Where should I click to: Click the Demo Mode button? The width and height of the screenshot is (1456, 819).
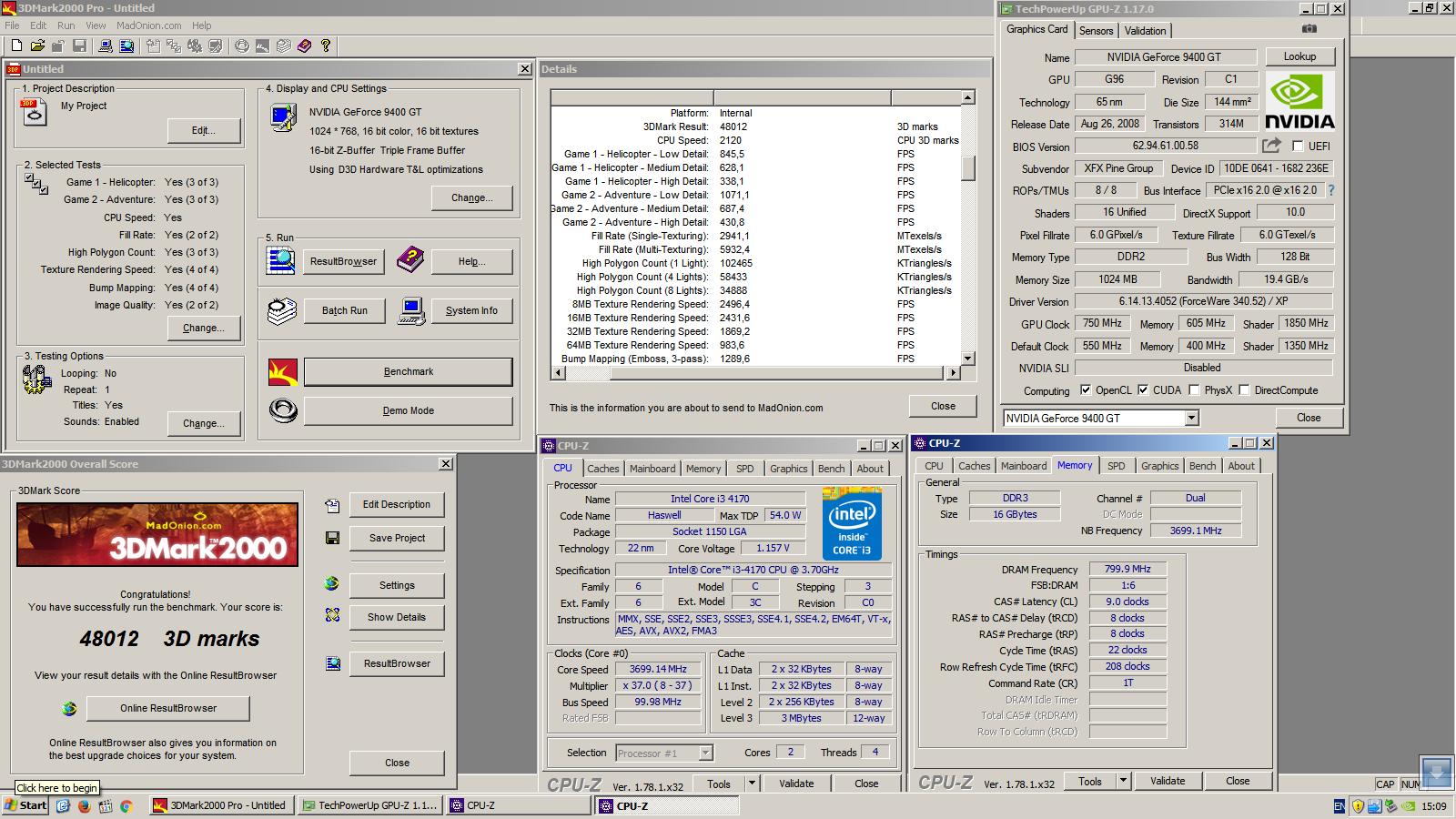pos(408,410)
